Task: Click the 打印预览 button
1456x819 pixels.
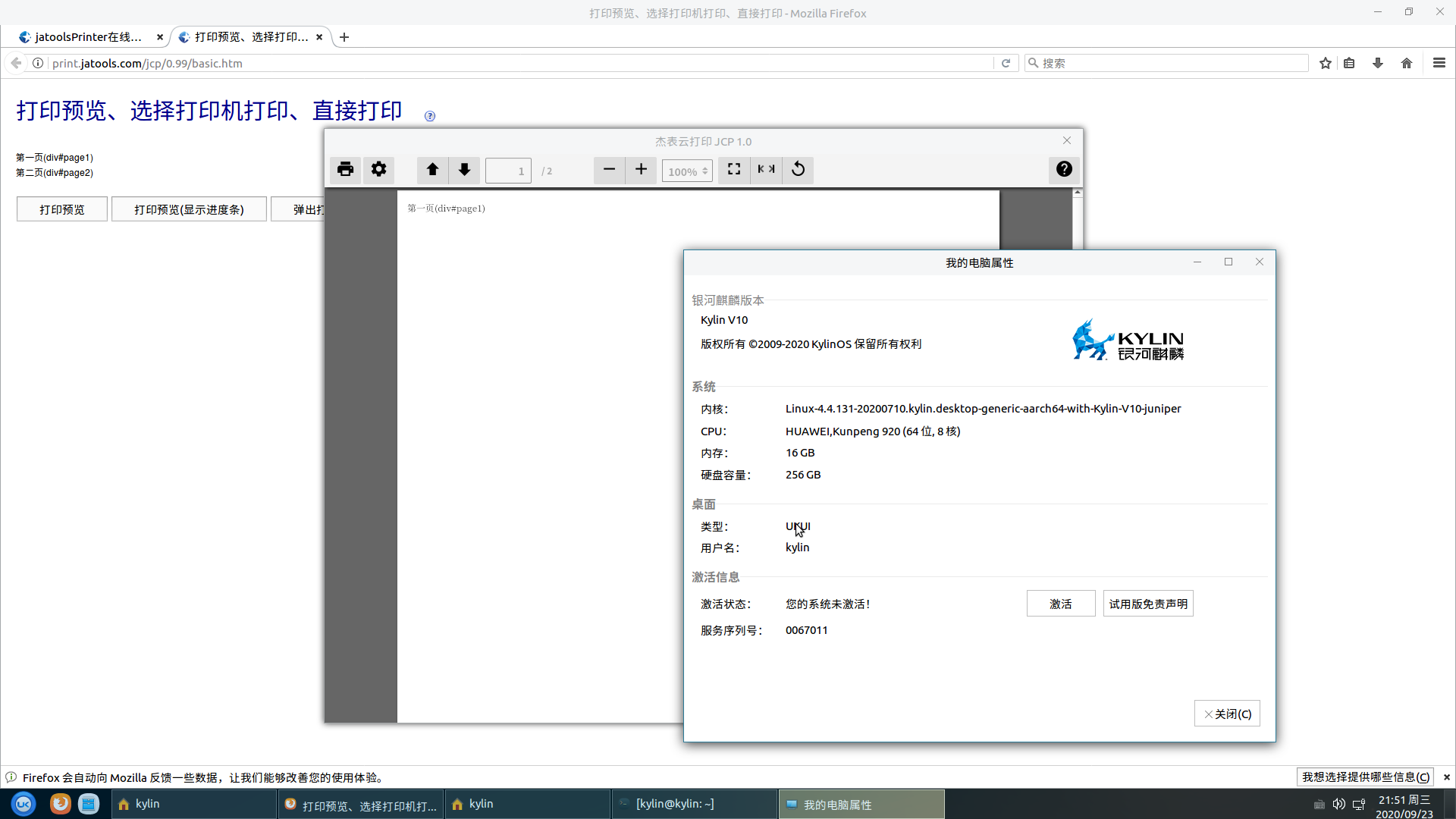Action: click(62, 209)
